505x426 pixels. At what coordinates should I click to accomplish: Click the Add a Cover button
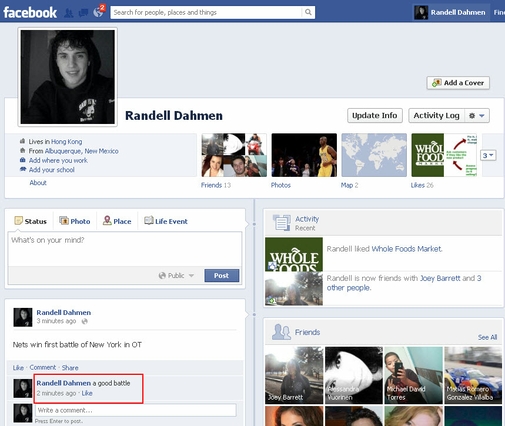[x=458, y=83]
